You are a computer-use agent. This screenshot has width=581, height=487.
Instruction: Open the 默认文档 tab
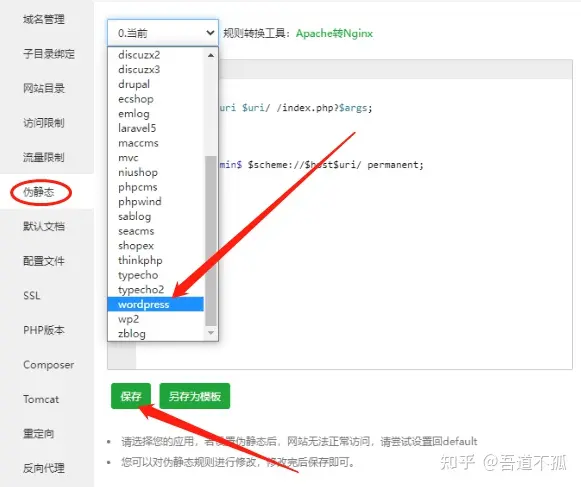44,226
